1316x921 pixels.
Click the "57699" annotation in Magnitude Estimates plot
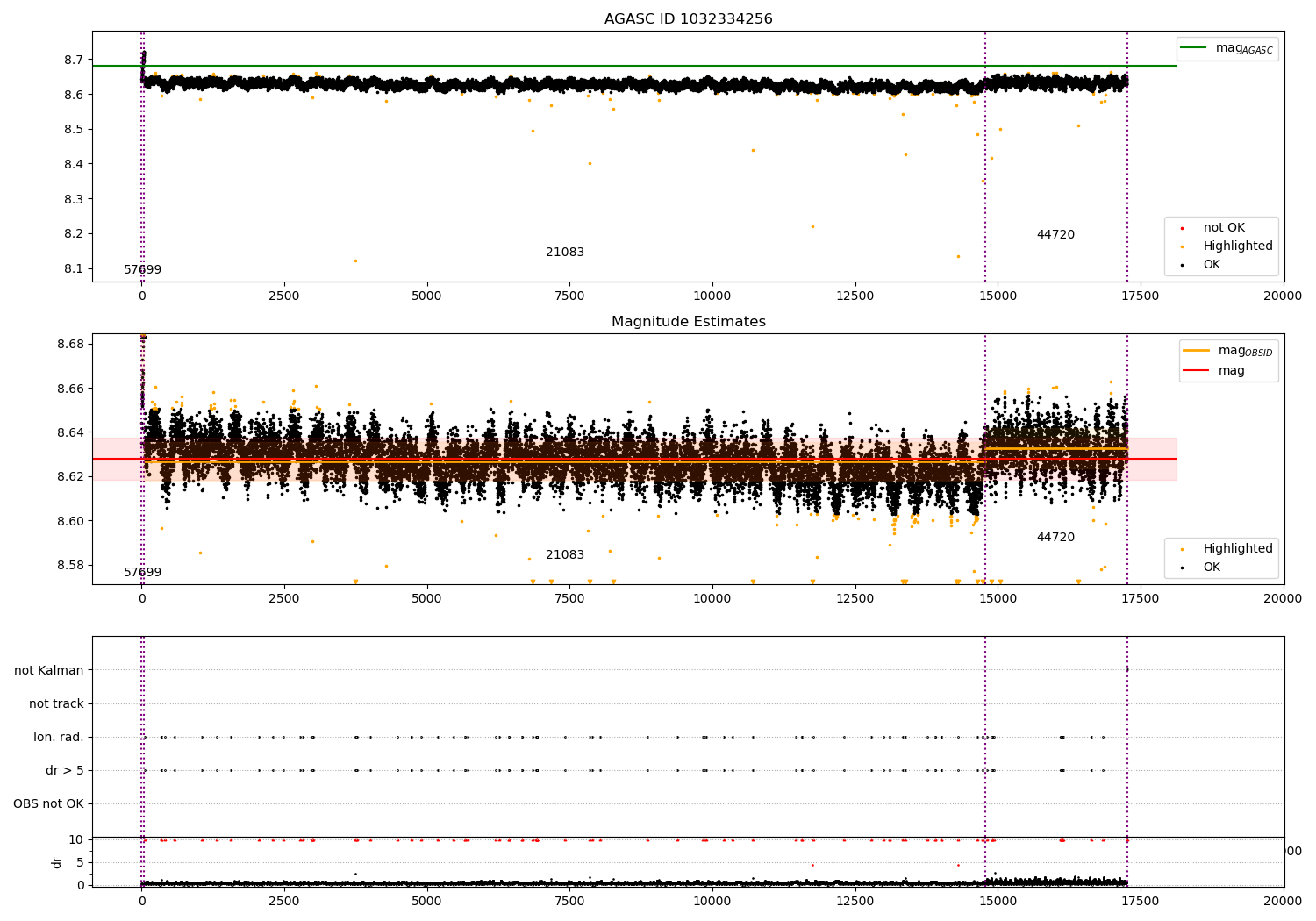142,573
